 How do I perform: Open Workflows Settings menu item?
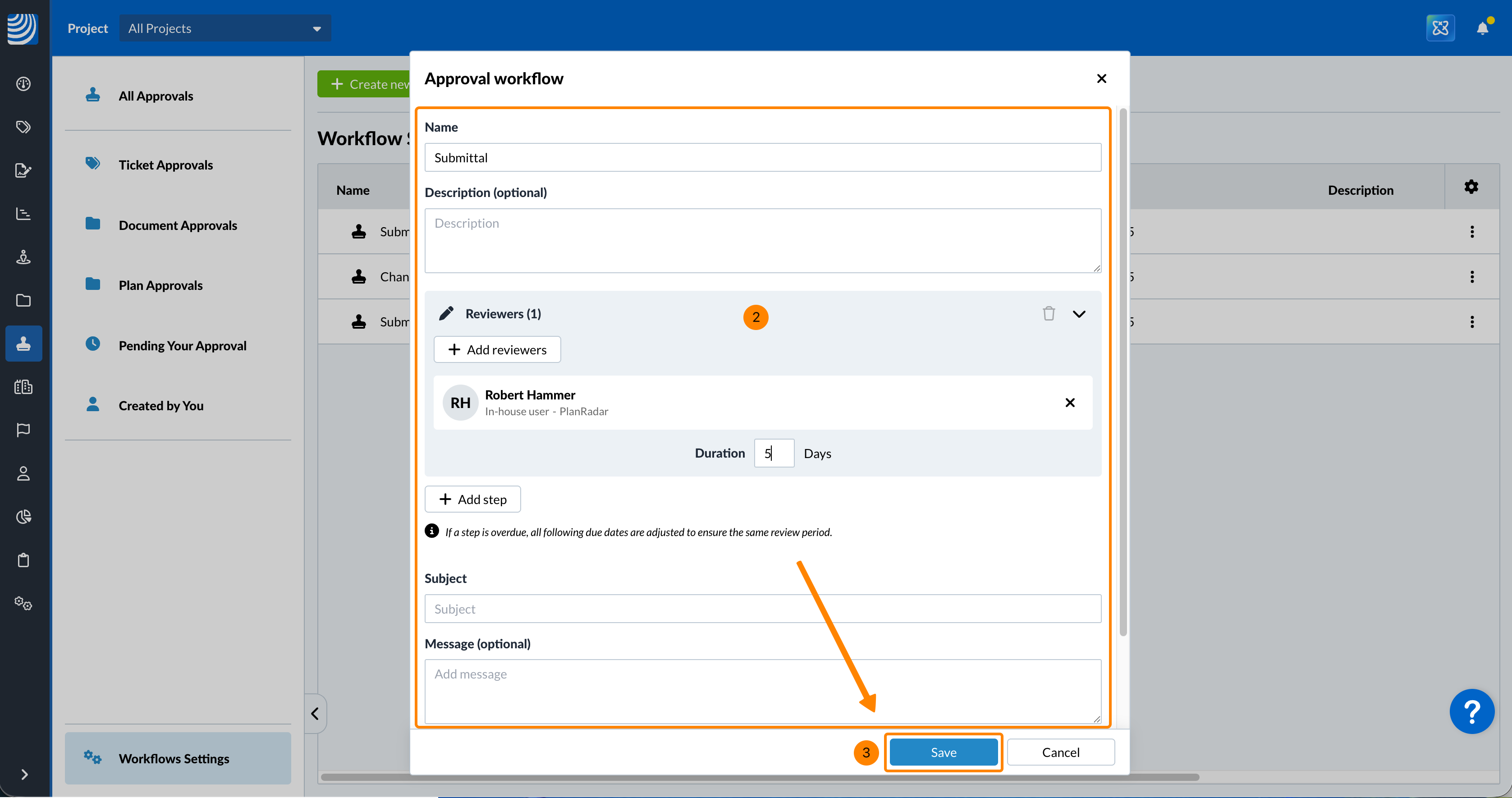click(174, 758)
